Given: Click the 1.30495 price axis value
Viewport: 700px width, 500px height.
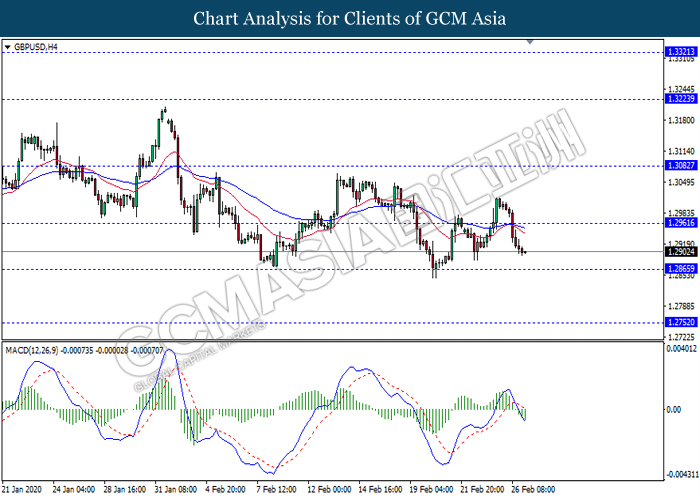Looking at the screenshot, I should (681, 182).
